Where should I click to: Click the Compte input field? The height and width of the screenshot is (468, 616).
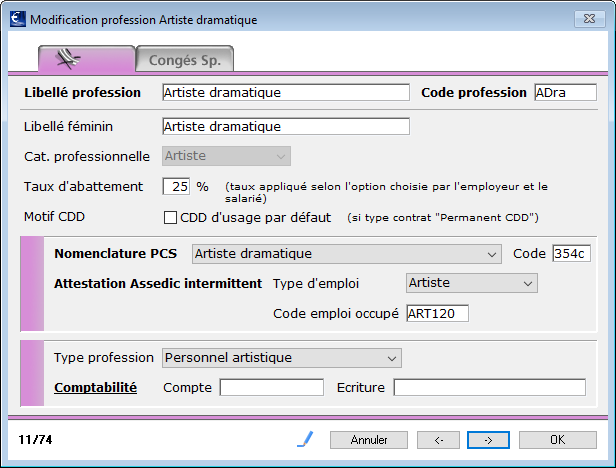click(271, 387)
